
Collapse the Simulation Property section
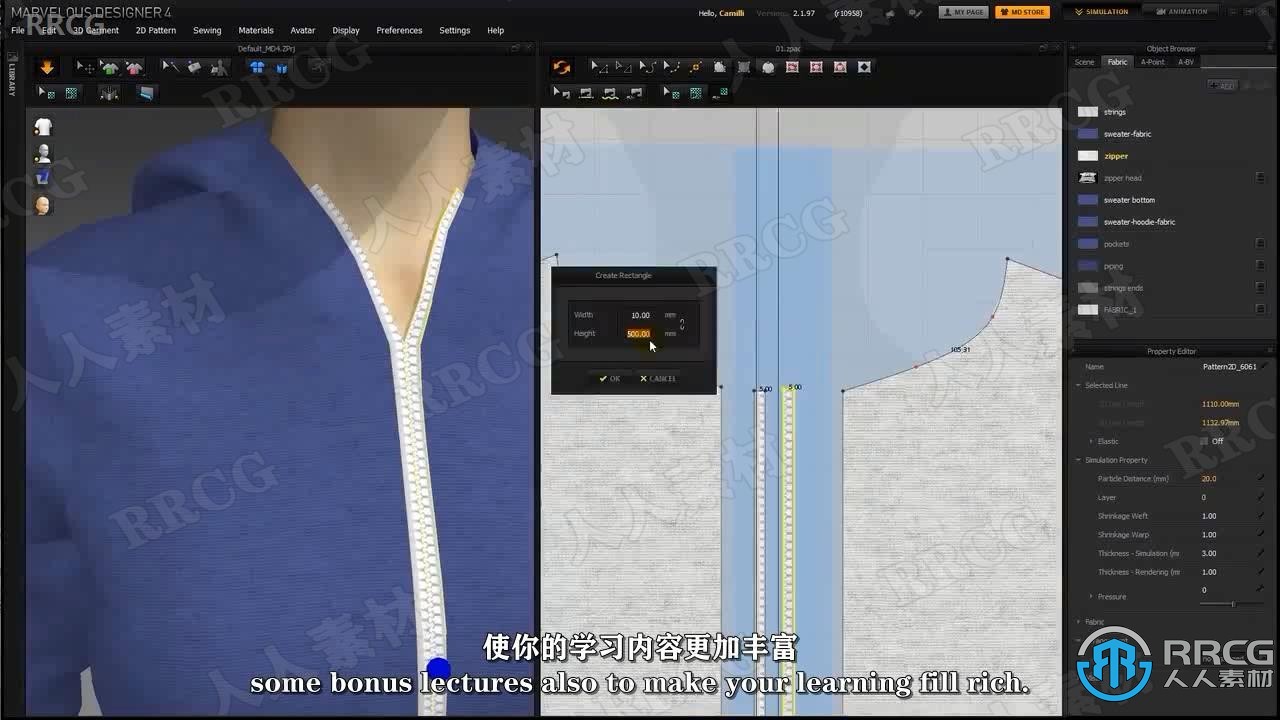pyautogui.click(x=1078, y=460)
